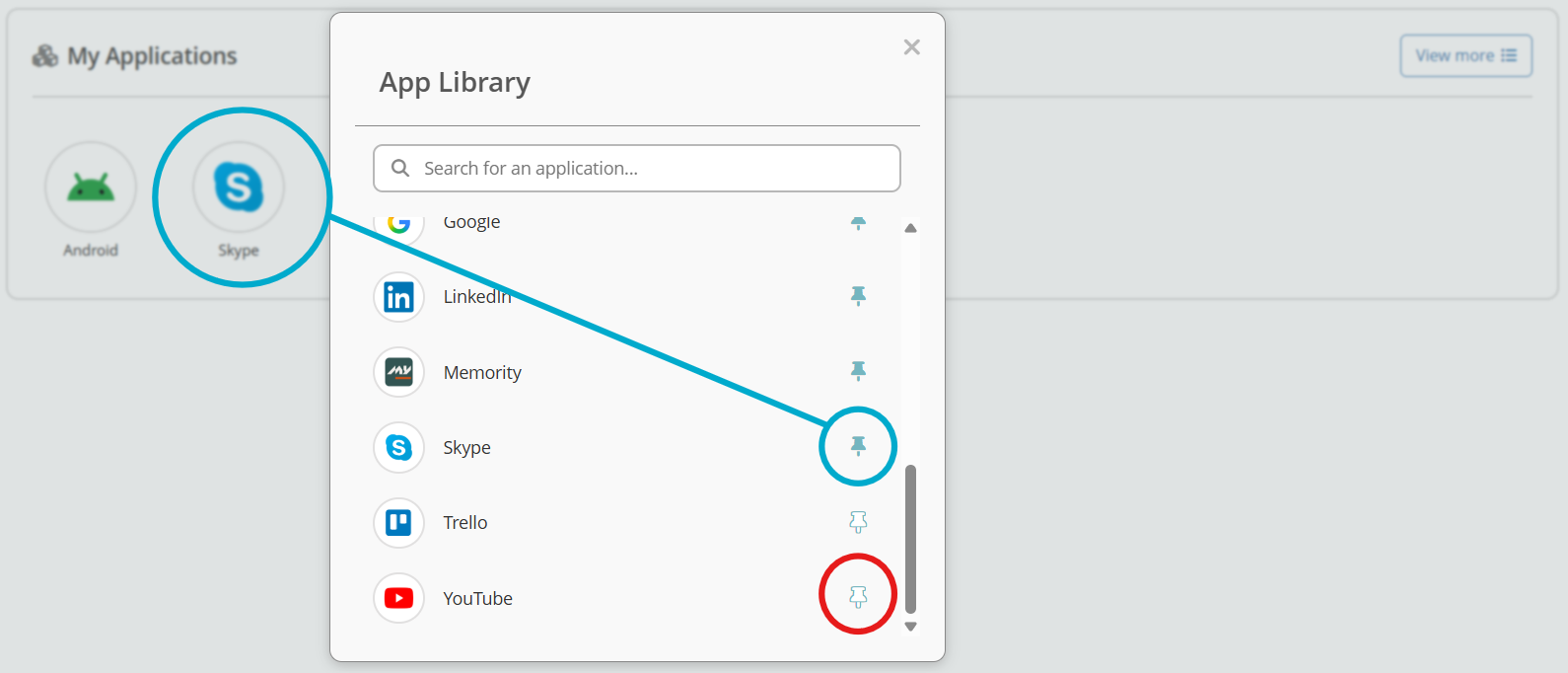Unpin LinkedIn using its pin icon

pos(858,295)
